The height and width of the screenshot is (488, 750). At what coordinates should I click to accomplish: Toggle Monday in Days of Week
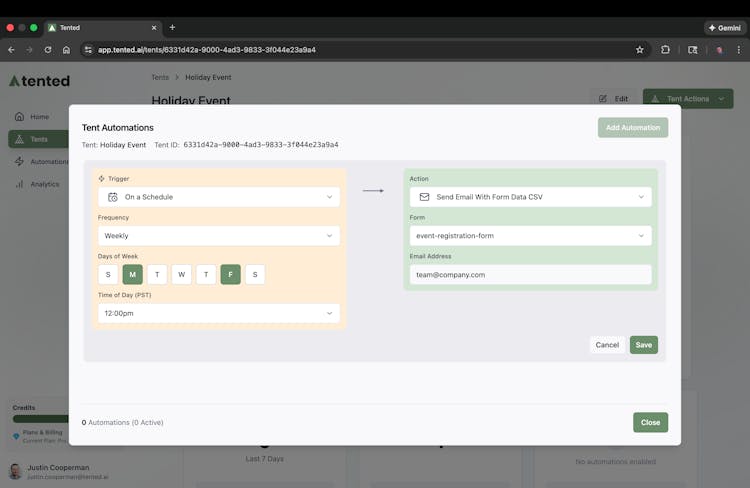(132, 274)
